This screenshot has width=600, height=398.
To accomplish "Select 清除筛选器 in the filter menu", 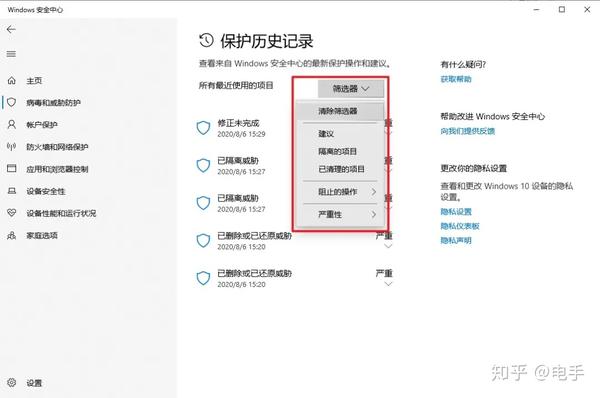I will click(x=340, y=111).
